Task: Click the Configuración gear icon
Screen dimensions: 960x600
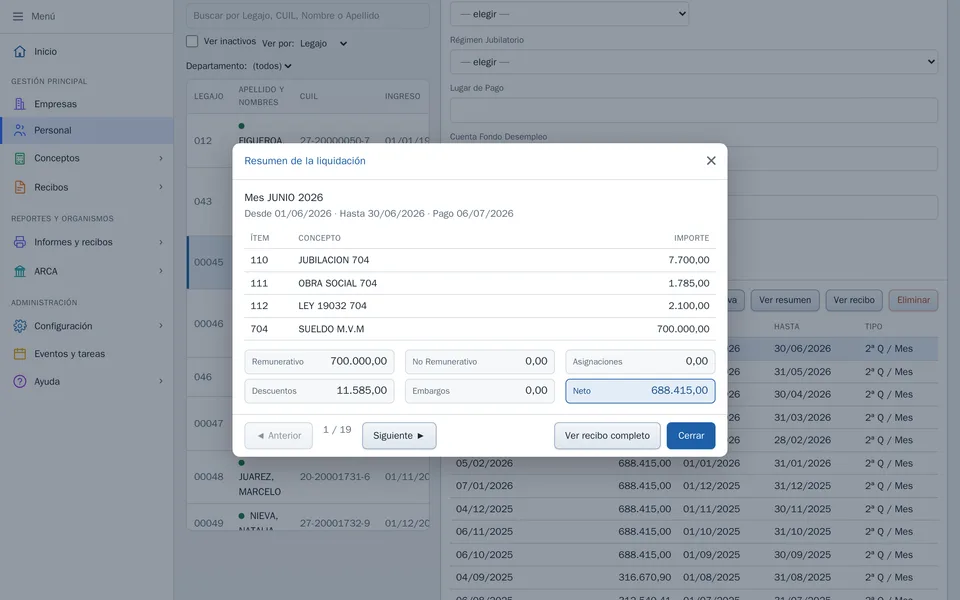Action: (20, 326)
